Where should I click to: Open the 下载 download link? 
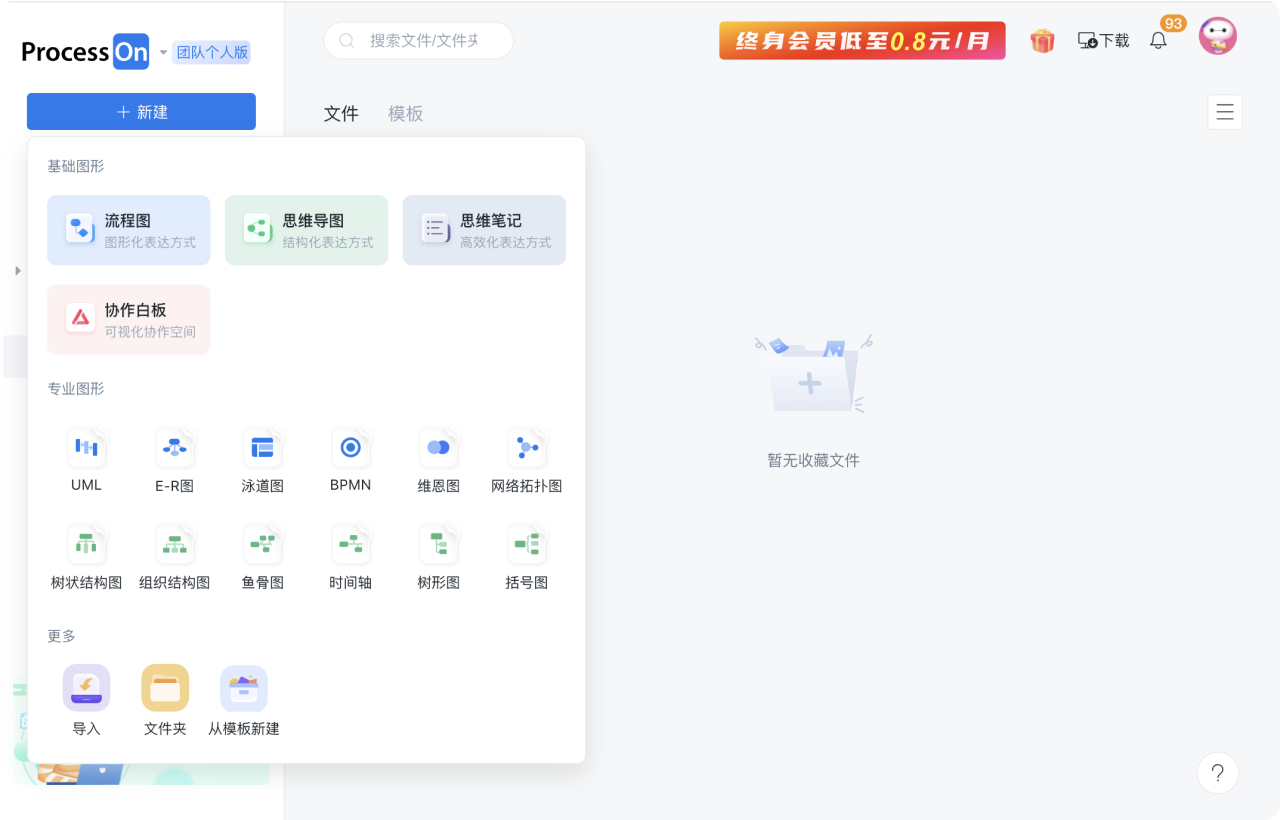point(1102,41)
